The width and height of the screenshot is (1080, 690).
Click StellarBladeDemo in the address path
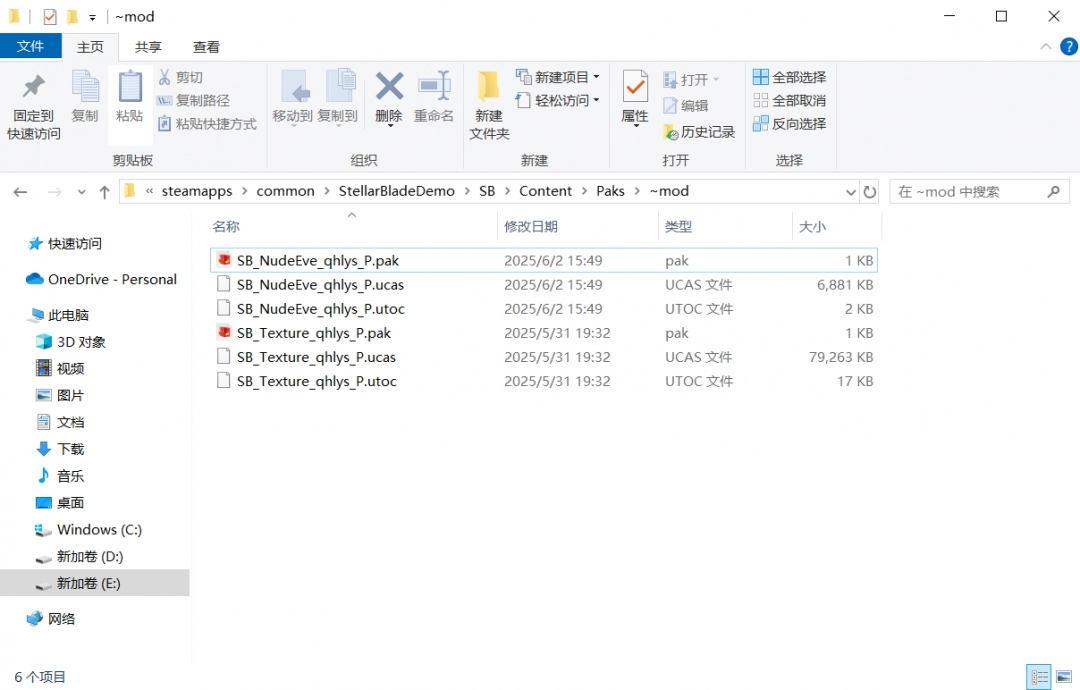397,191
